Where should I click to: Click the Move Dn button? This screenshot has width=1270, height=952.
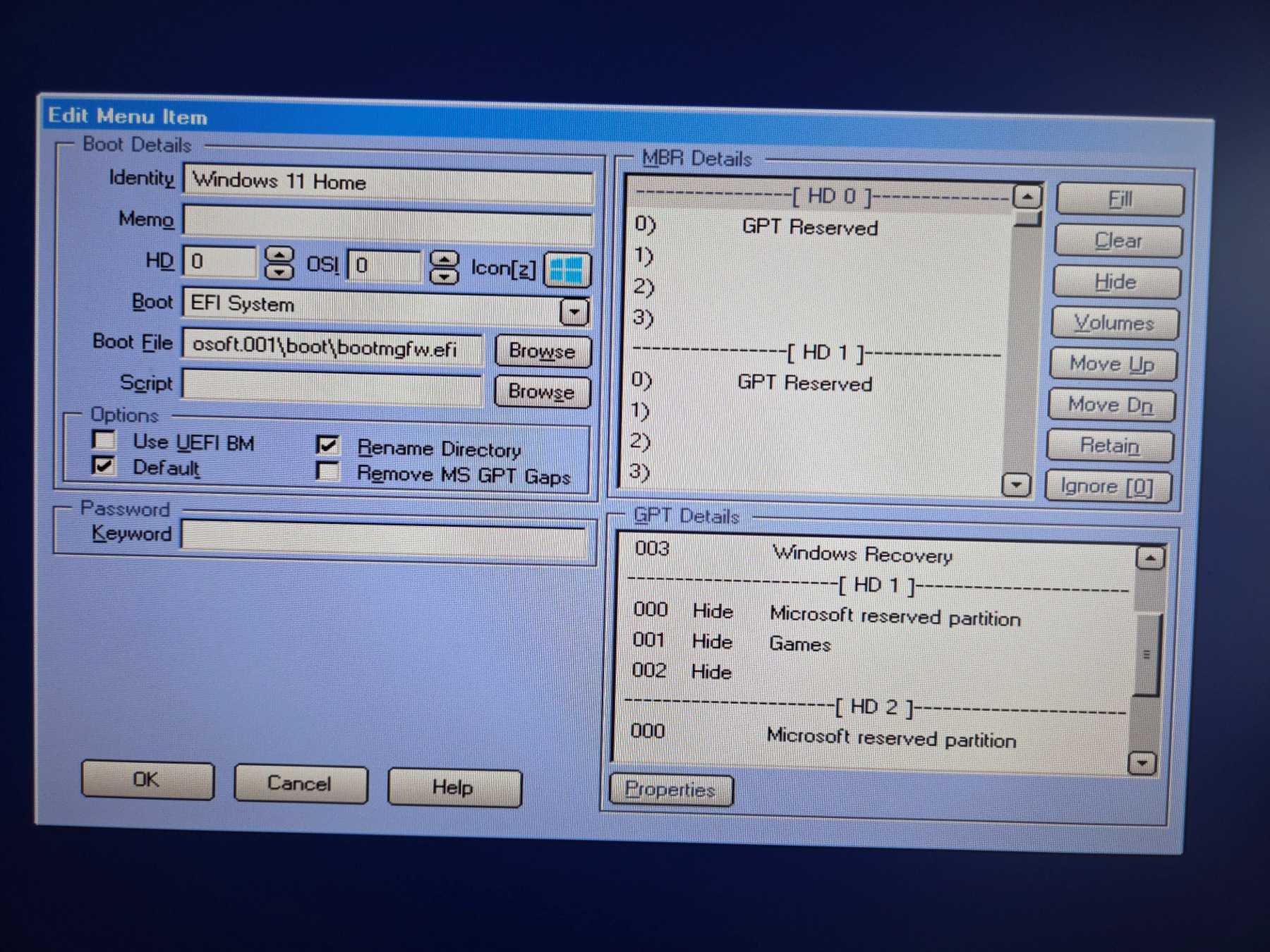click(x=1111, y=405)
